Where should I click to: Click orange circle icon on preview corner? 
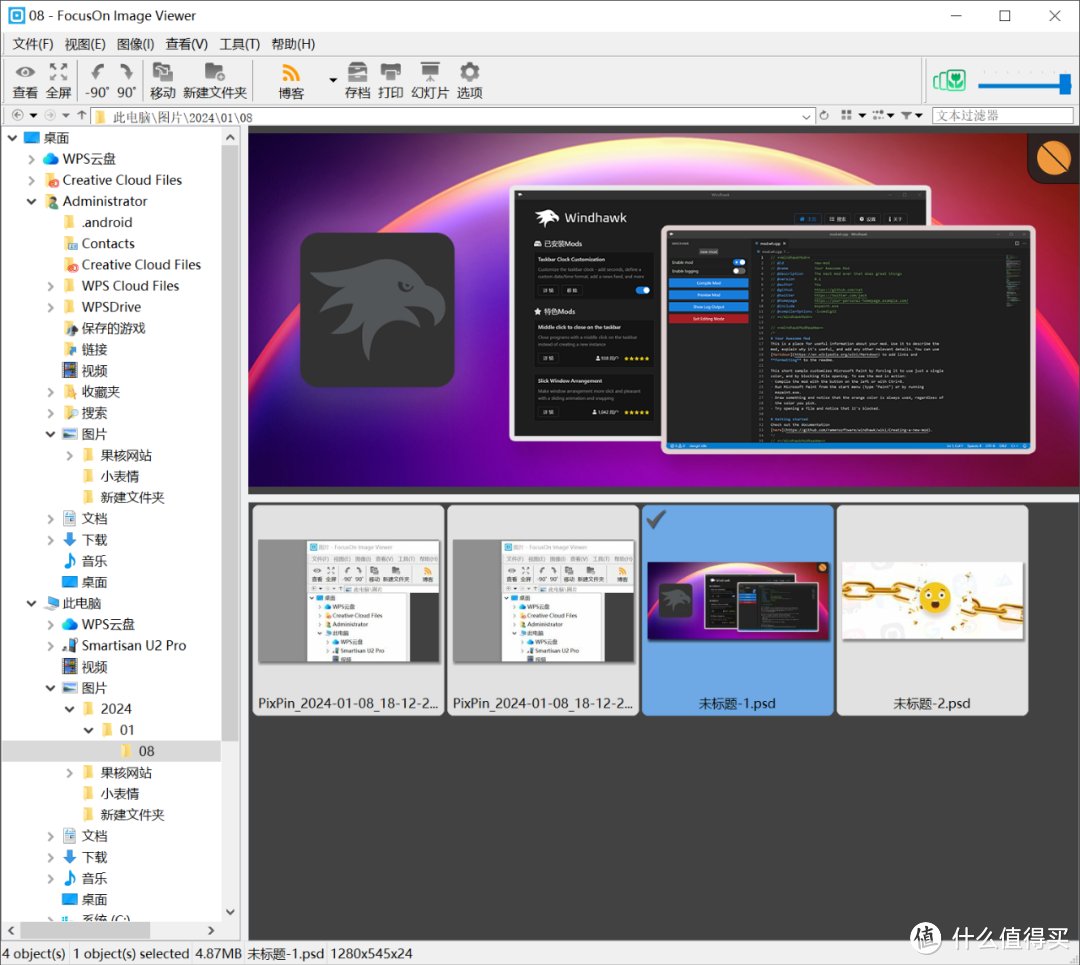tap(1053, 157)
